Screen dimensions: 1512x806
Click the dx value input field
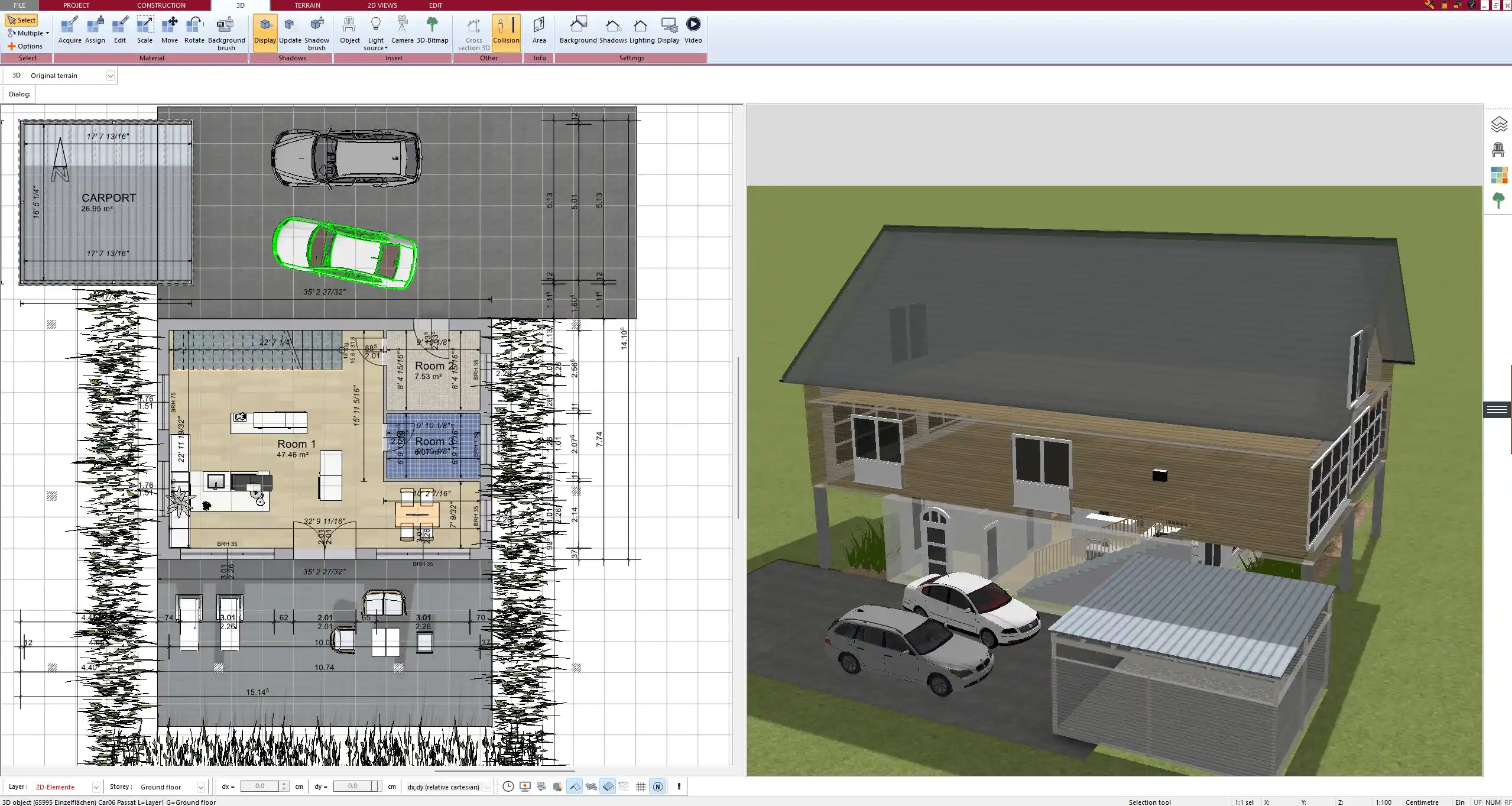click(x=259, y=786)
